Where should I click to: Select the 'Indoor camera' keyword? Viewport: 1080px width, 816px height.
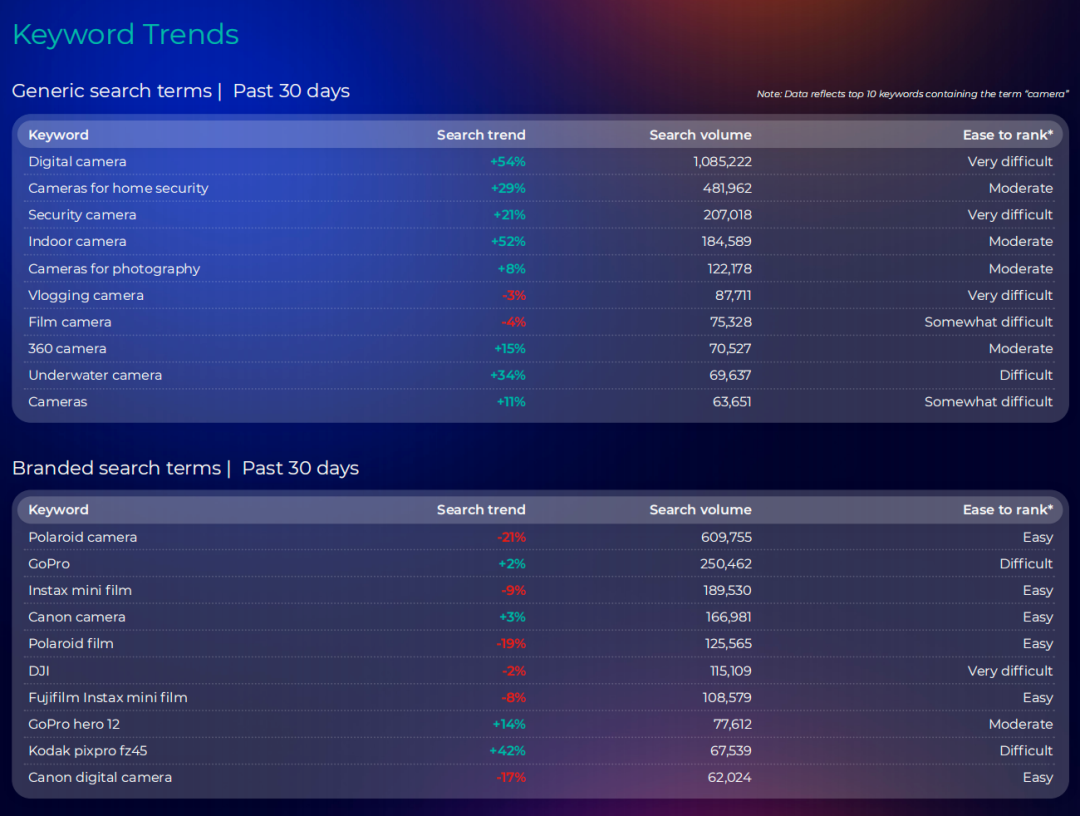click(77, 242)
